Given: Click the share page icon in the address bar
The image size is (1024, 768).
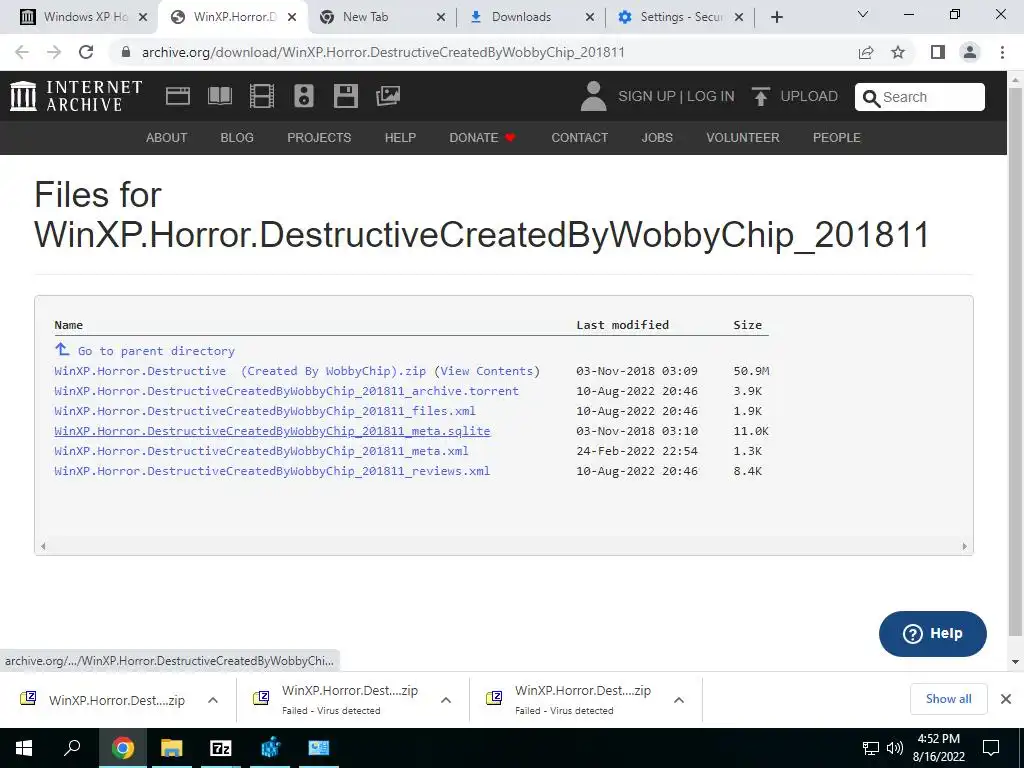Looking at the screenshot, I should pos(866,52).
